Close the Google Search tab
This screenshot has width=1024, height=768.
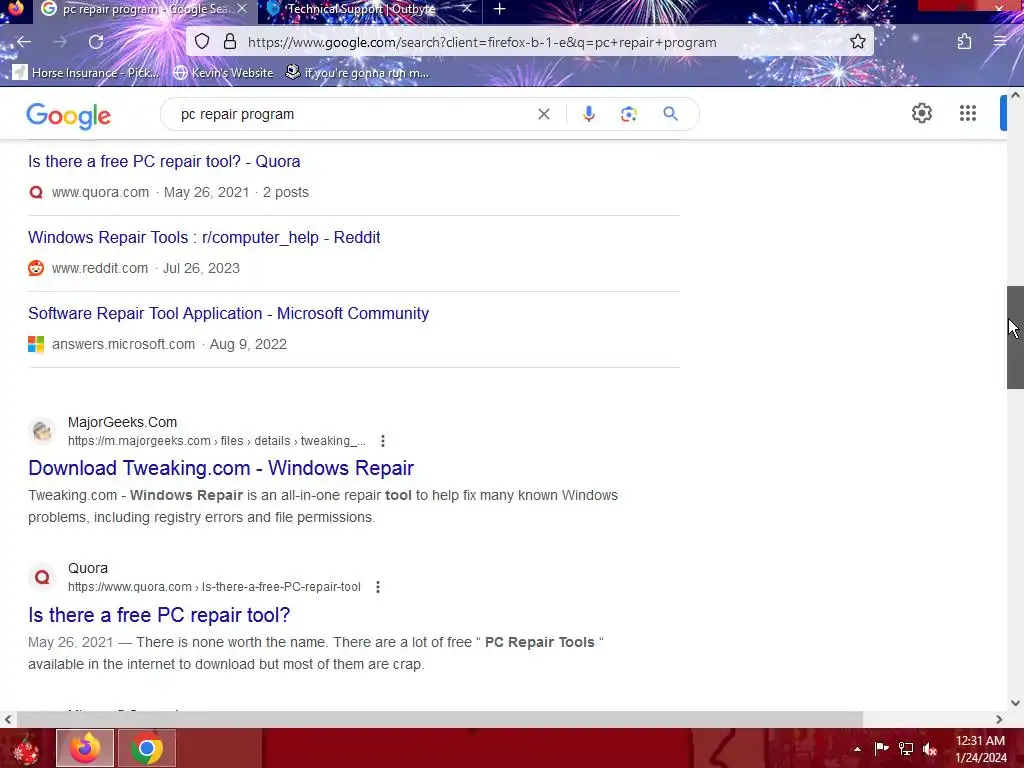(x=242, y=9)
